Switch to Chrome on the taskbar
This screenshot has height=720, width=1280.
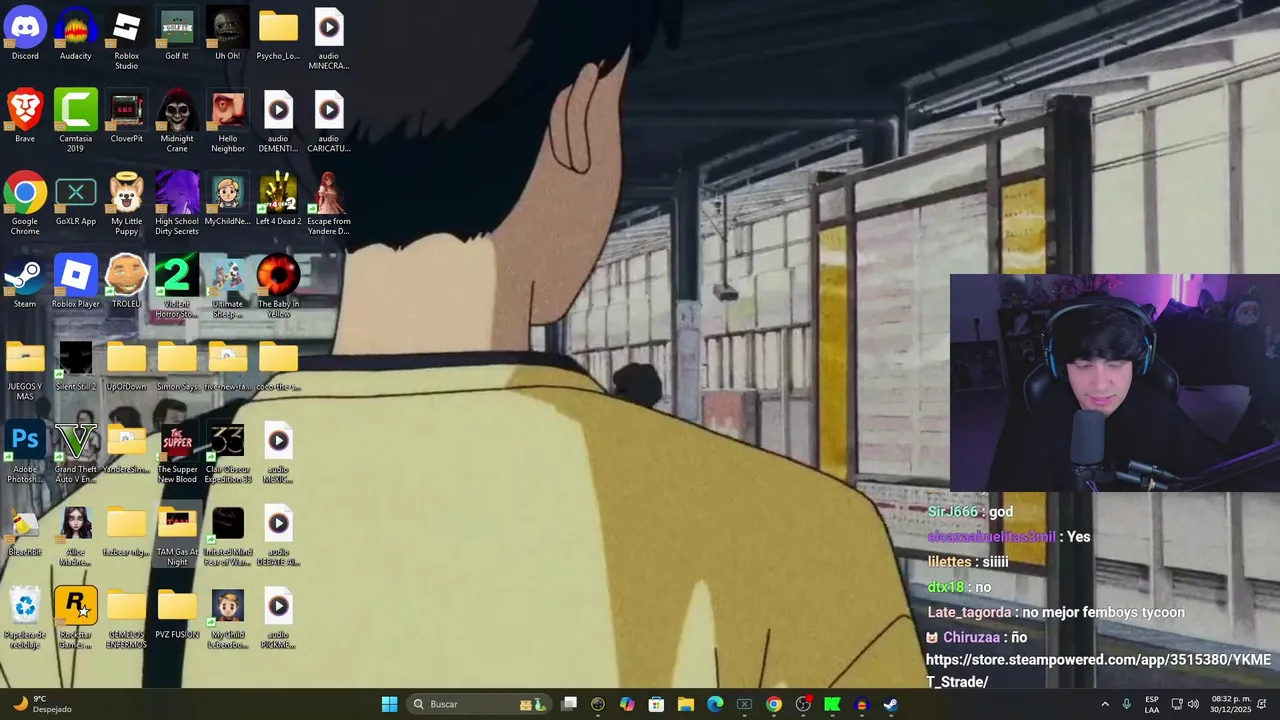(773, 704)
